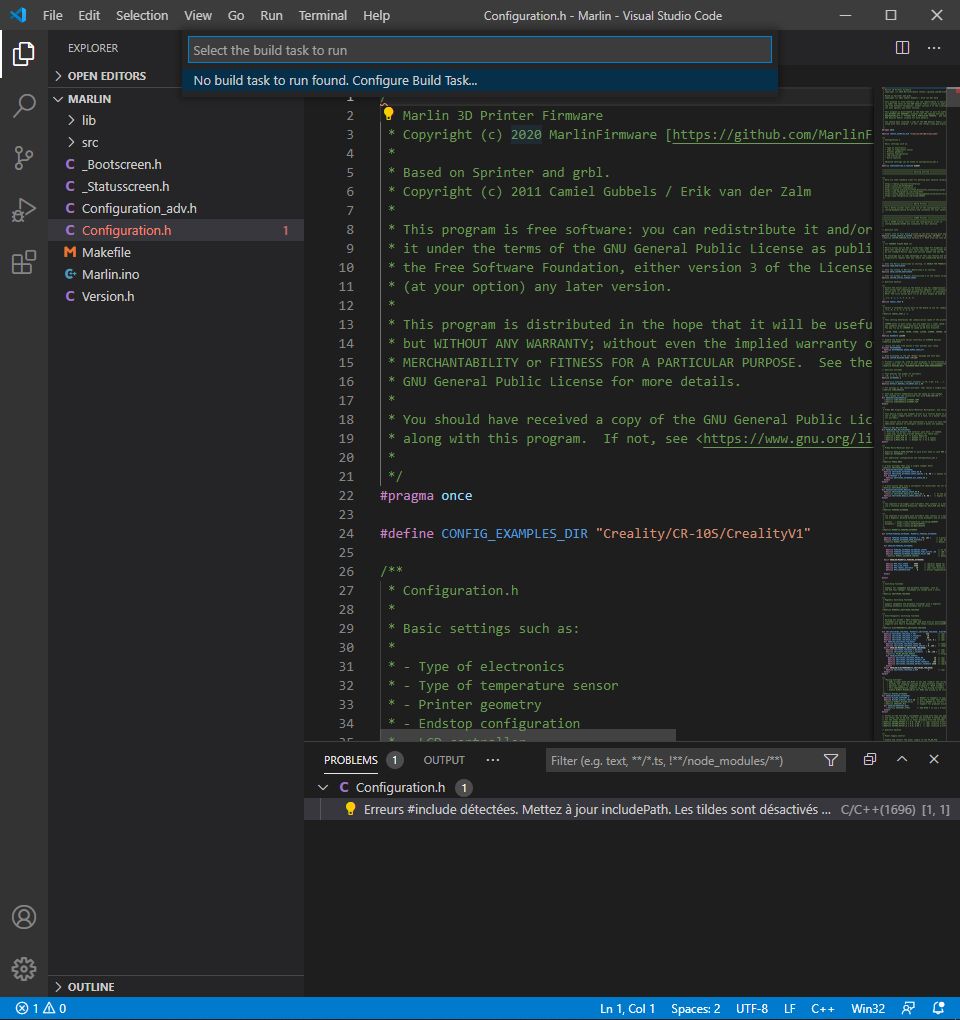This screenshot has height=1020, width=960.
Task: Open the Search view icon
Action: [23, 105]
